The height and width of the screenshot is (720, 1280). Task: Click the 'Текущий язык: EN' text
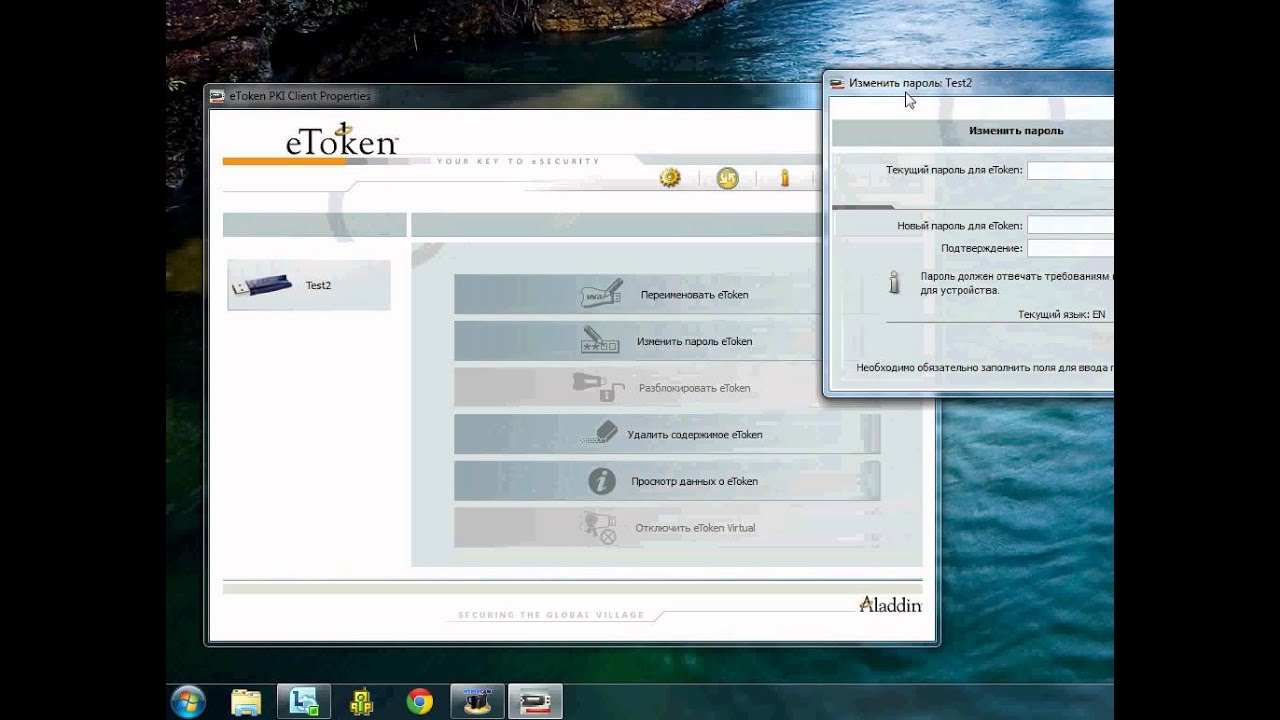[1061, 314]
